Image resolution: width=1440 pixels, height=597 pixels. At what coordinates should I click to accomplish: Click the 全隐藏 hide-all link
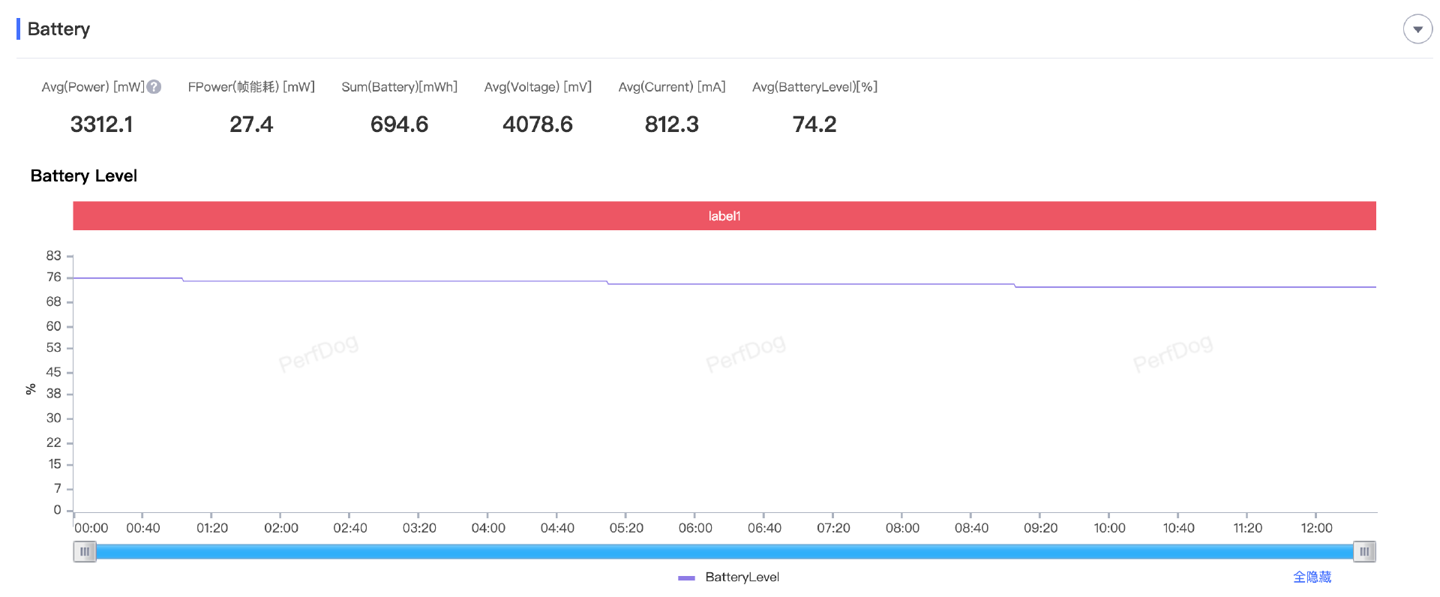(1311, 577)
